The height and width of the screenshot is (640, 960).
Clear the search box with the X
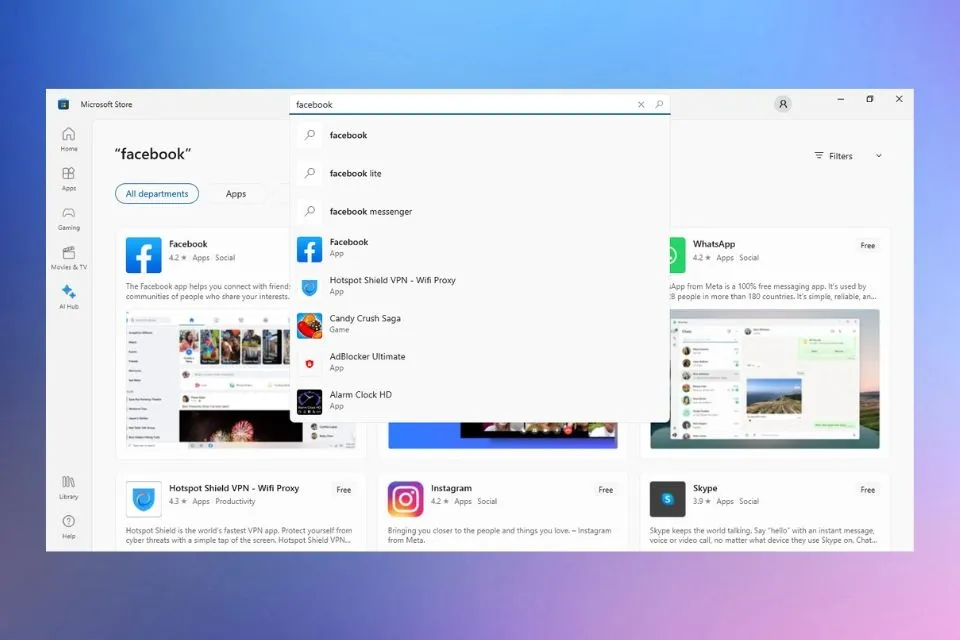tap(640, 104)
